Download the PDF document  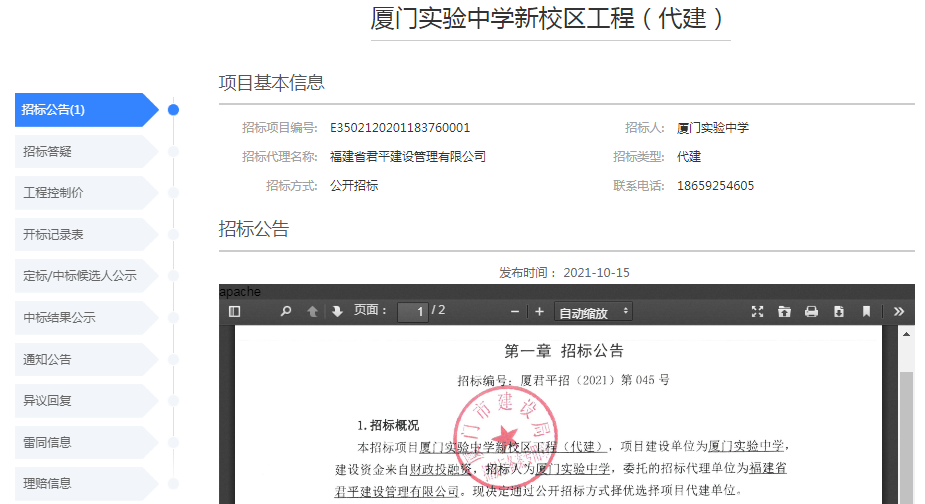(x=838, y=312)
